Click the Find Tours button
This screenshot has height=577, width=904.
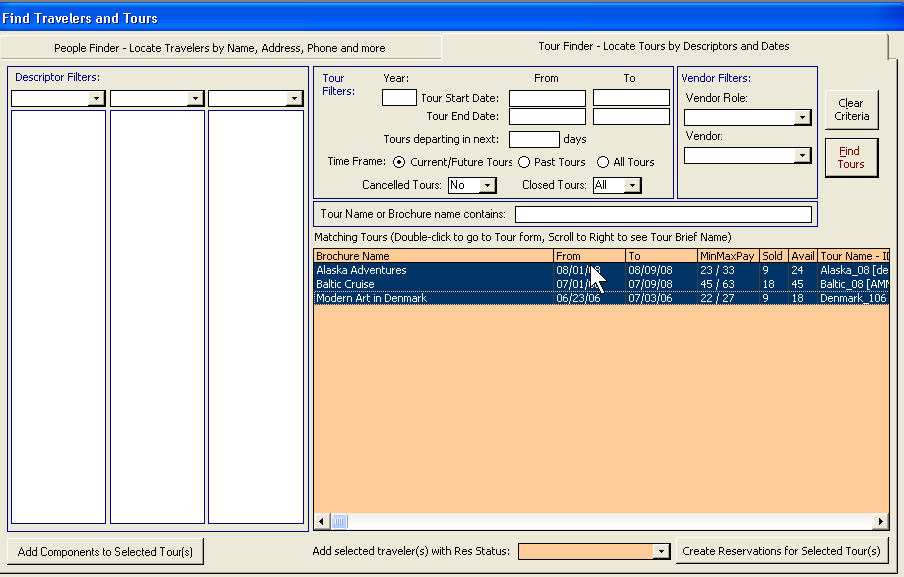pos(851,158)
